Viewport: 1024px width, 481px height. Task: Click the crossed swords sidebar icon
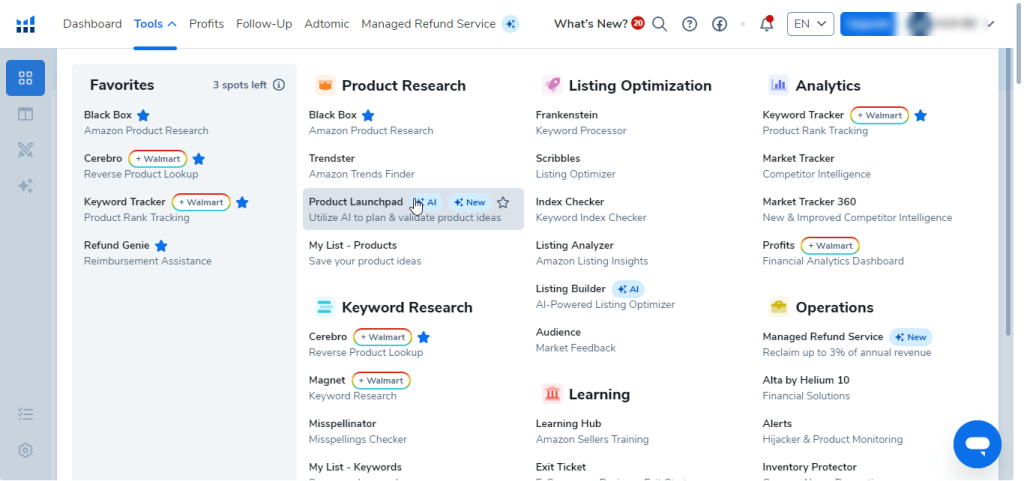(25, 150)
